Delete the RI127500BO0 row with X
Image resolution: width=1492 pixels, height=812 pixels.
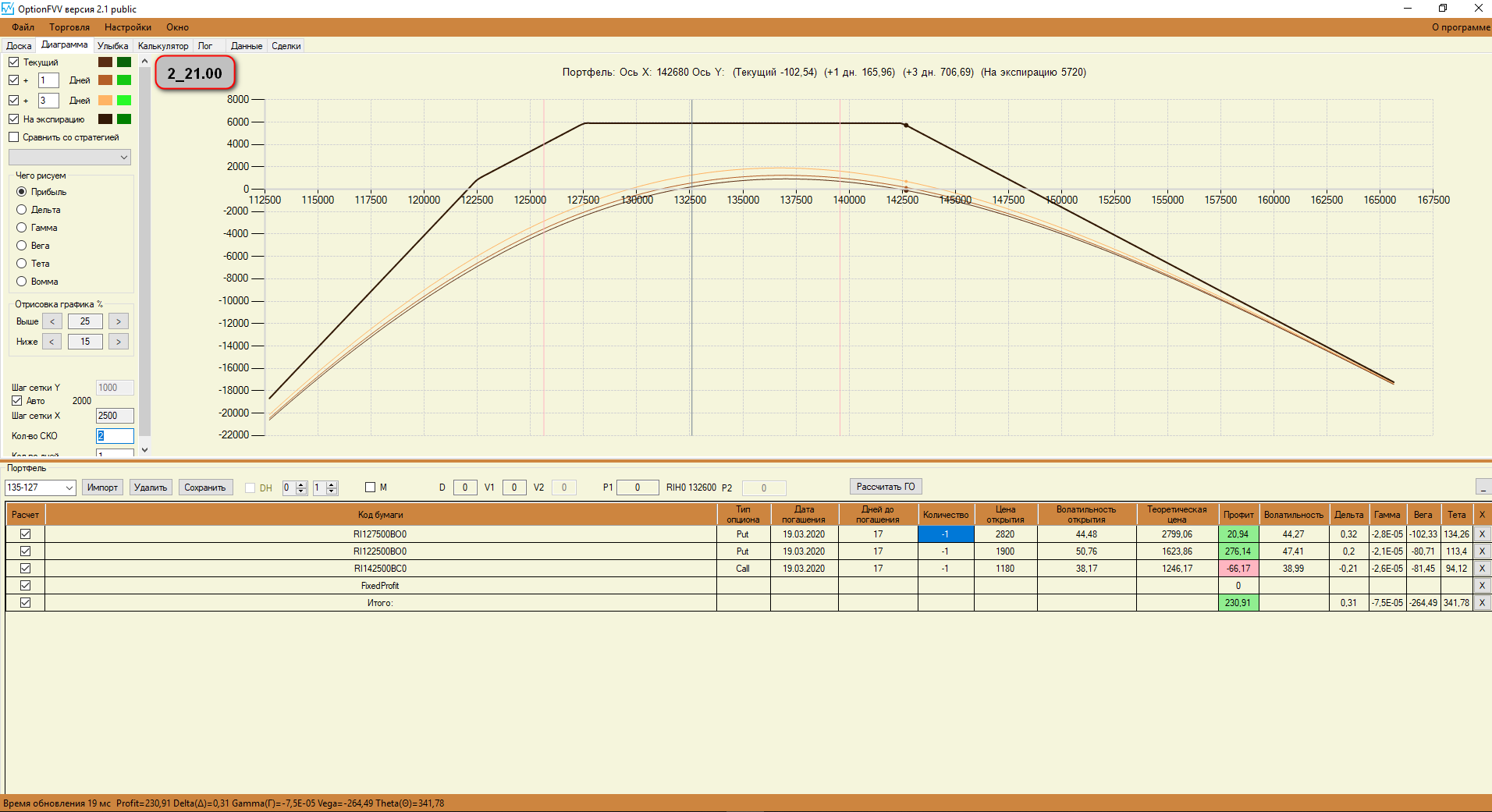[x=1482, y=534]
